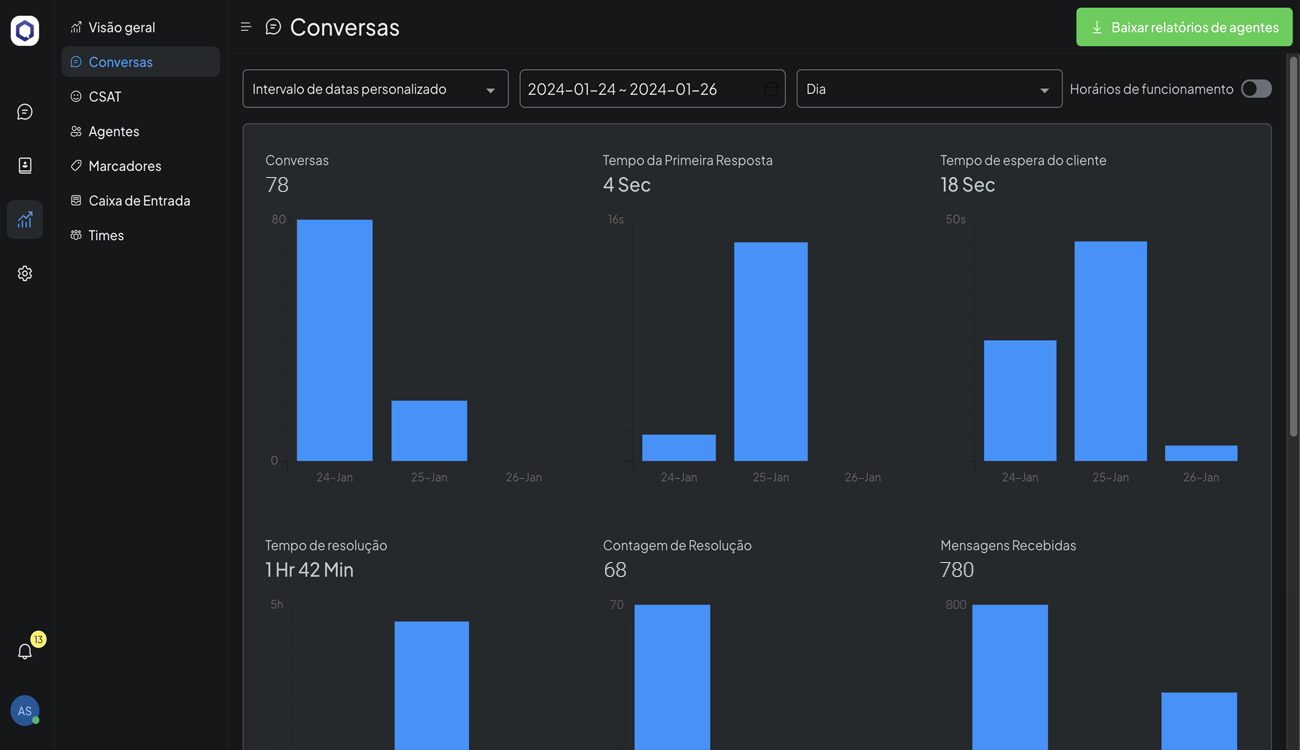Select Agentes in the sidebar
Screen dimensions: 1300x750
click(x=113, y=131)
